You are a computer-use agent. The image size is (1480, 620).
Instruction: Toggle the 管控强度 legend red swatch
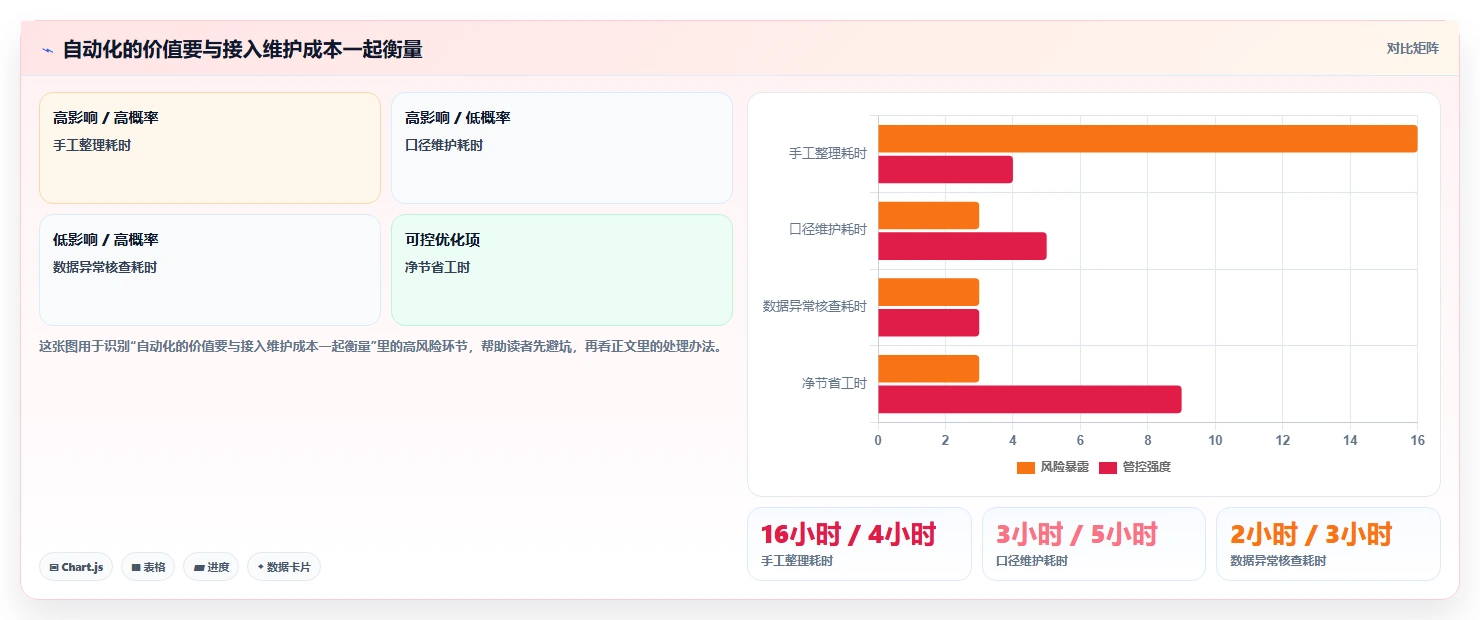pyautogui.click(x=1108, y=467)
